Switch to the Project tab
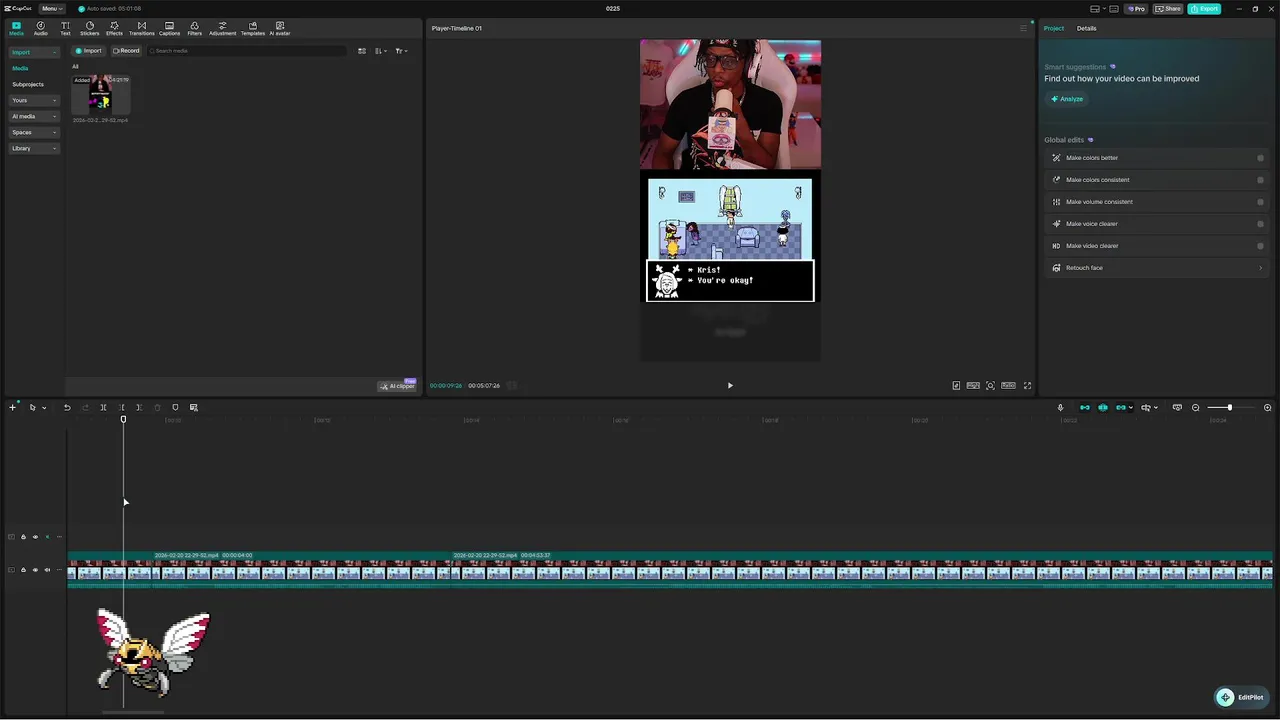 point(1054,28)
